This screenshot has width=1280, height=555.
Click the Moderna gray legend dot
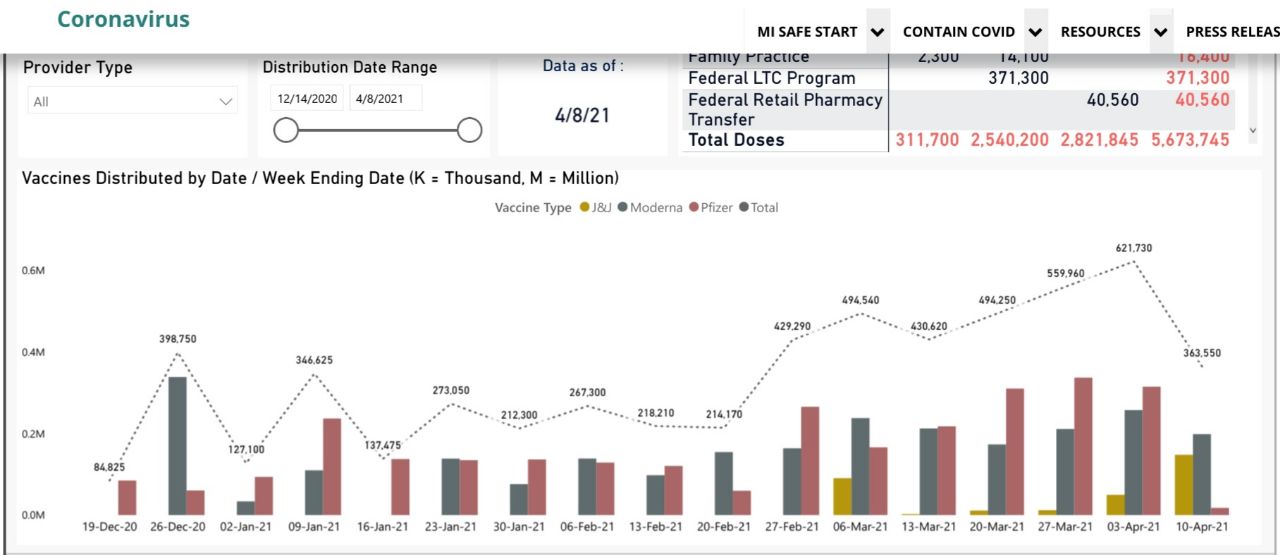[x=623, y=208]
